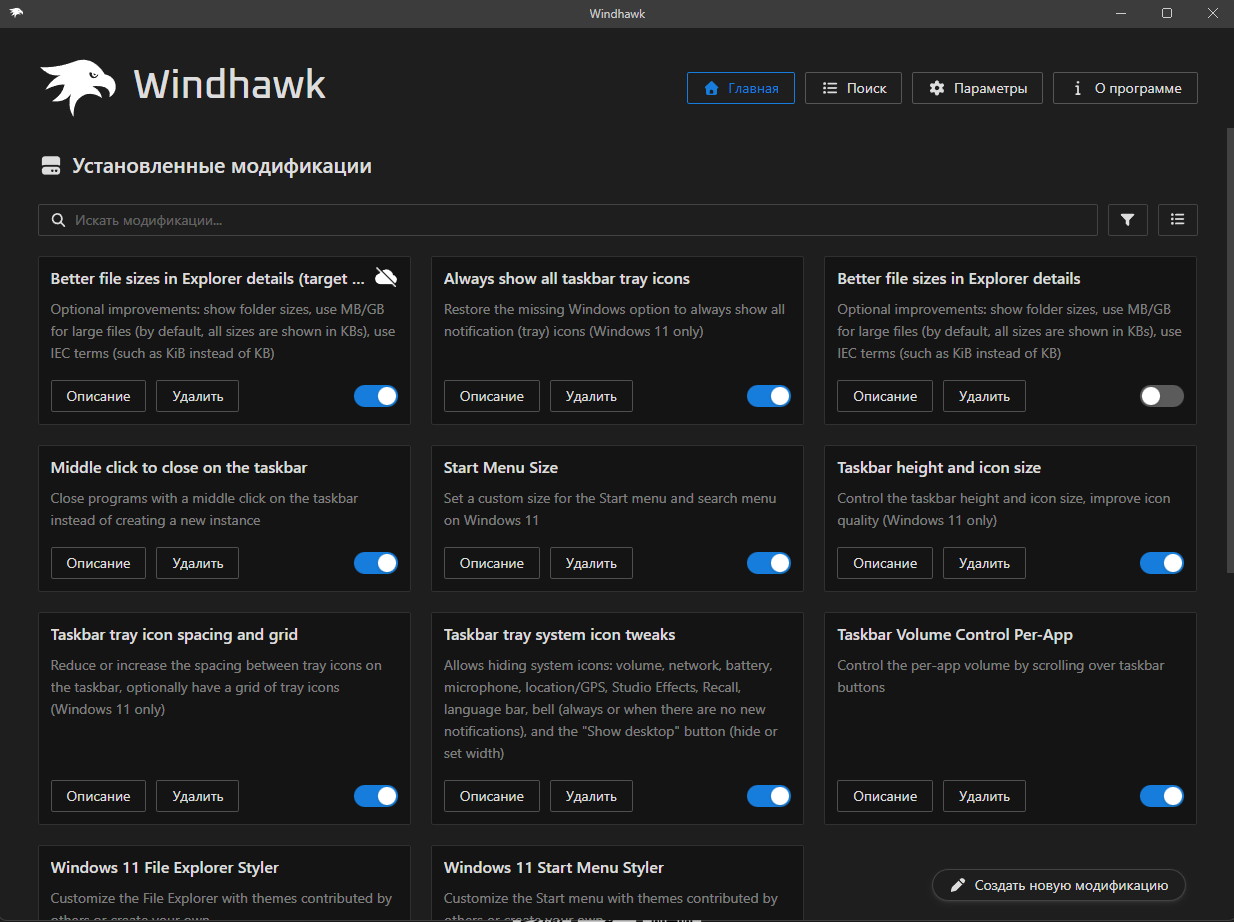Image resolution: width=1234 pixels, height=922 pixels.
Task: Click Удалить for Better file sizes (target) card
Action: pyautogui.click(x=197, y=396)
